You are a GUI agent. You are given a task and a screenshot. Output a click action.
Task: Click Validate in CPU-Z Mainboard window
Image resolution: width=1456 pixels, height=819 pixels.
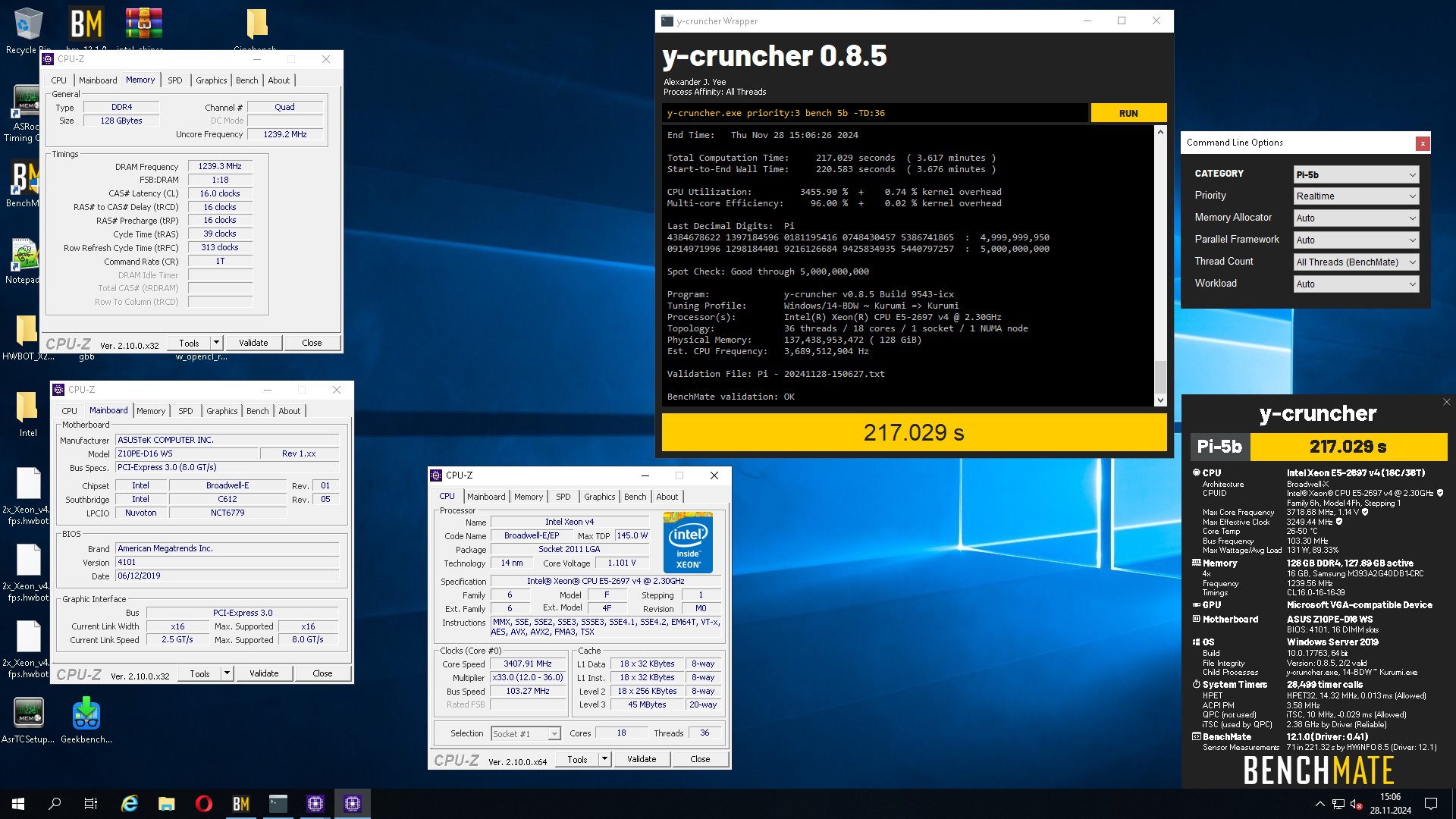point(264,673)
